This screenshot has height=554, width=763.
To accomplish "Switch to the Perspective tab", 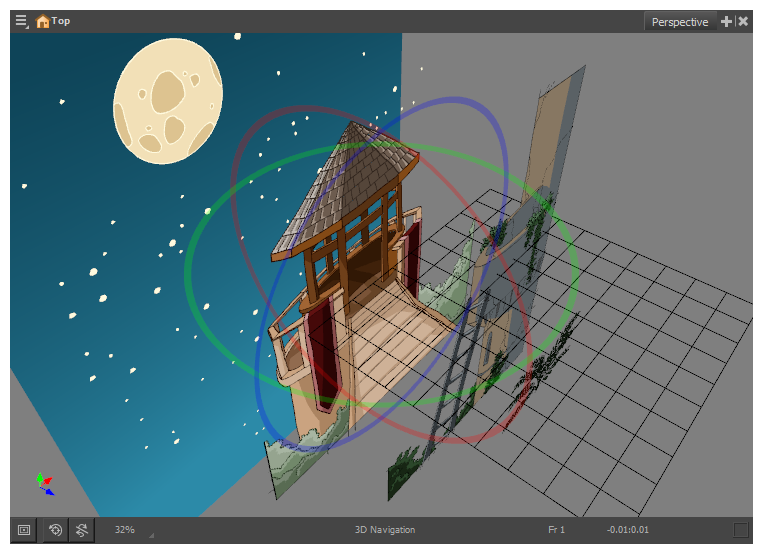I will point(679,22).
